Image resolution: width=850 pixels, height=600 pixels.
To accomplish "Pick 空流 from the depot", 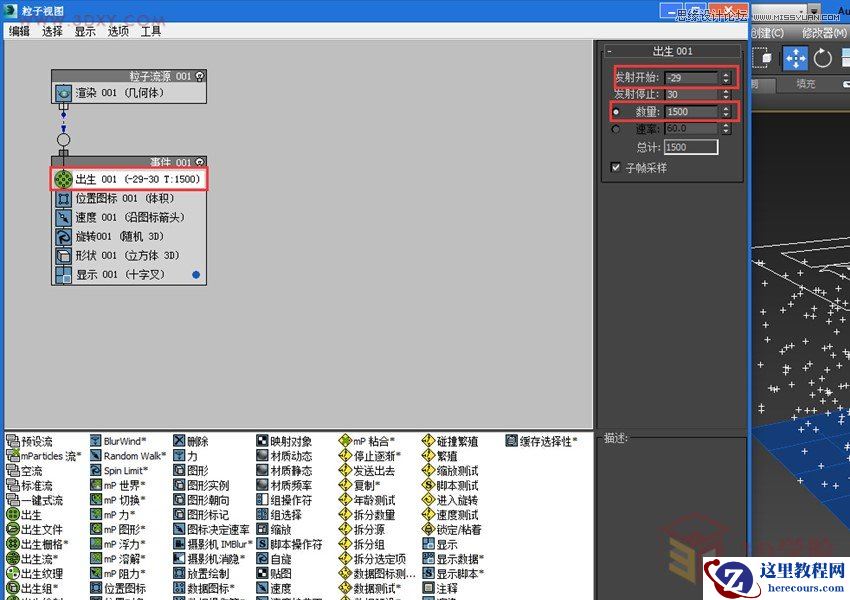I will [x=24, y=470].
